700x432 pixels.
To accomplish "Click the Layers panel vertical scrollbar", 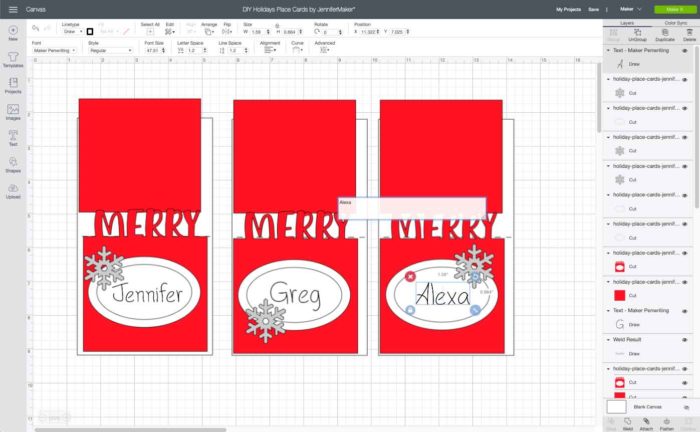I will (697, 126).
